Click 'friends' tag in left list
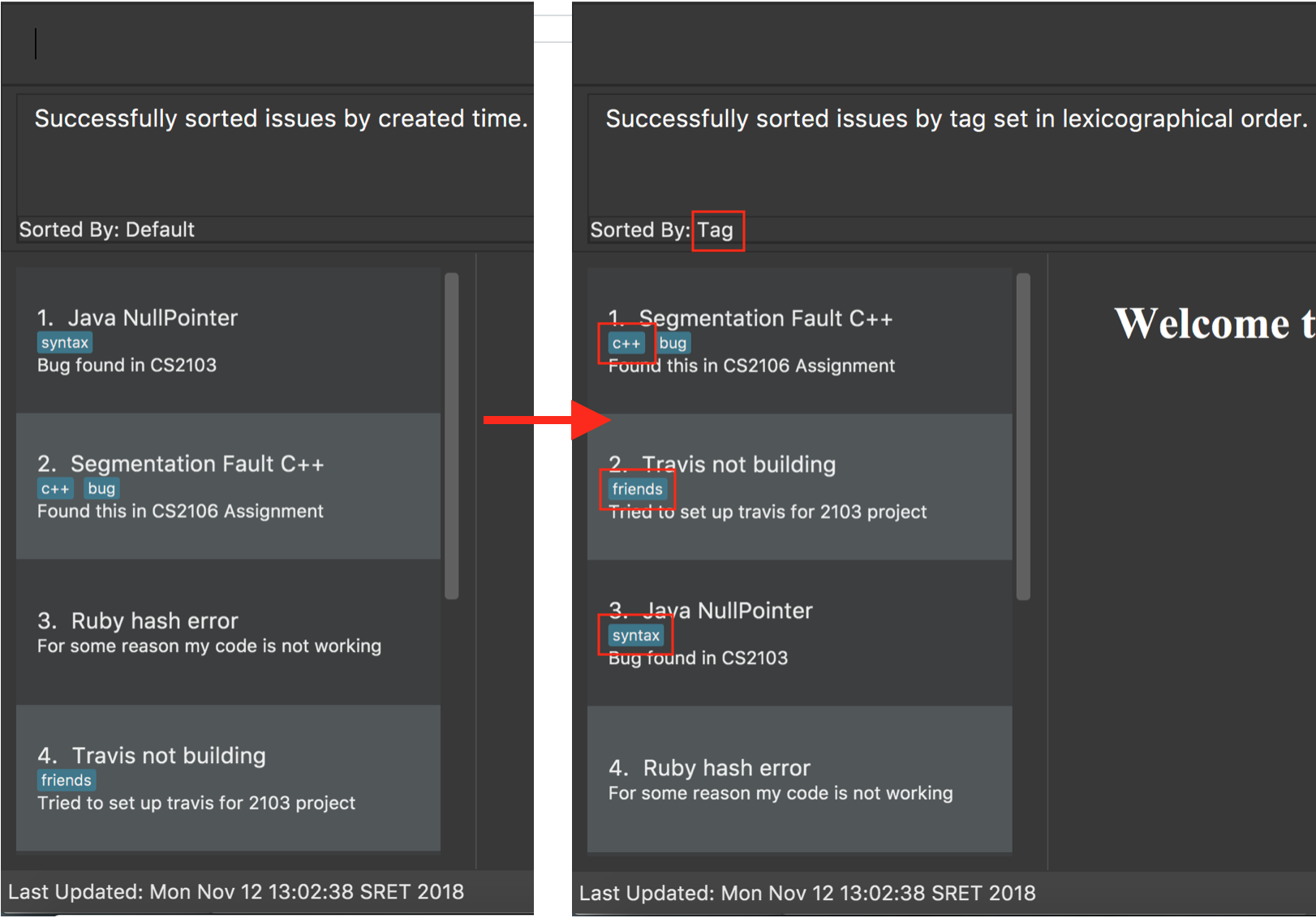 pyautogui.click(x=67, y=780)
